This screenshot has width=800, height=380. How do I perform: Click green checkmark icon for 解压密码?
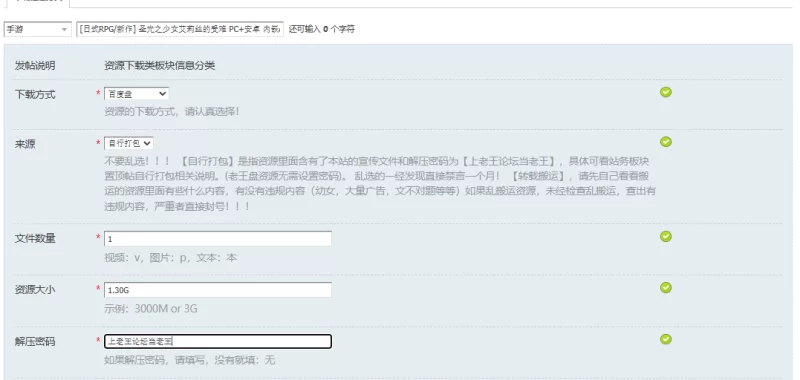(666, 340)
